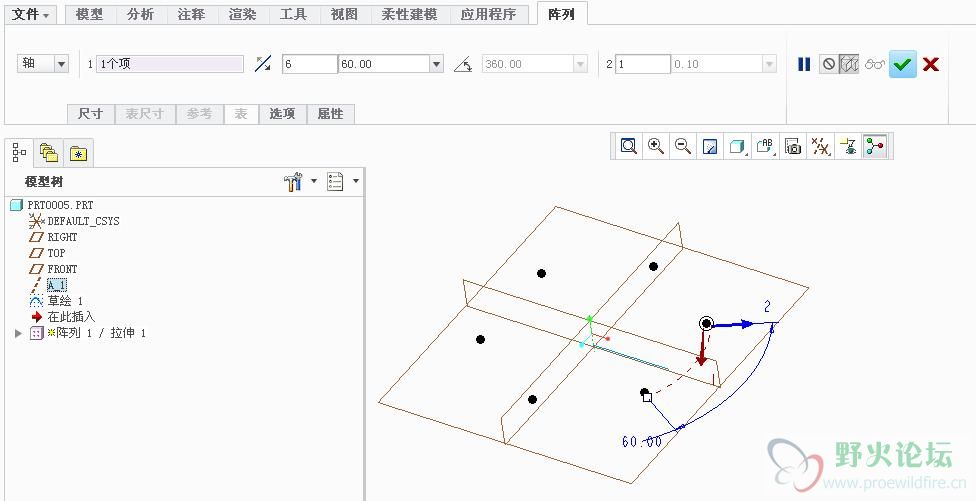Click the glasses verify preview icon

click(875, 64)
